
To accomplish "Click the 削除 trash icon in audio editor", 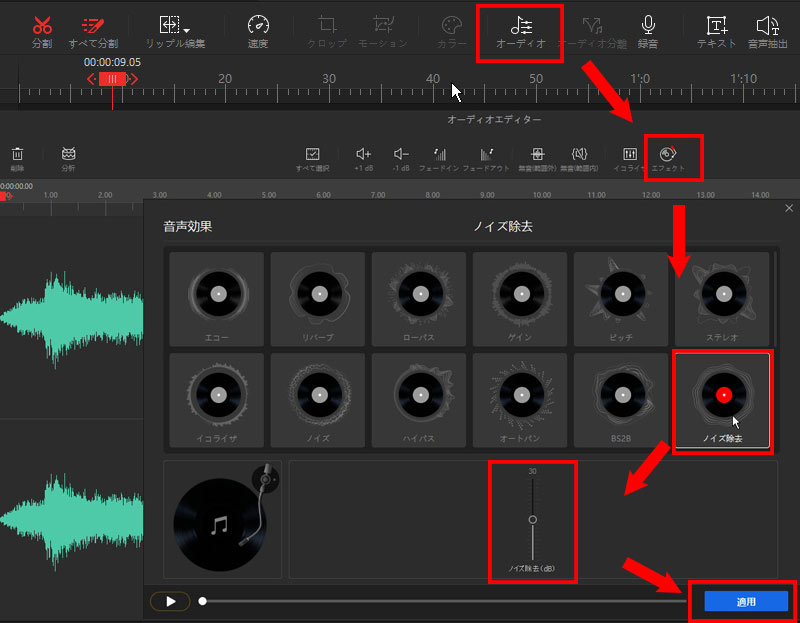I will click(x=18, y=155).
